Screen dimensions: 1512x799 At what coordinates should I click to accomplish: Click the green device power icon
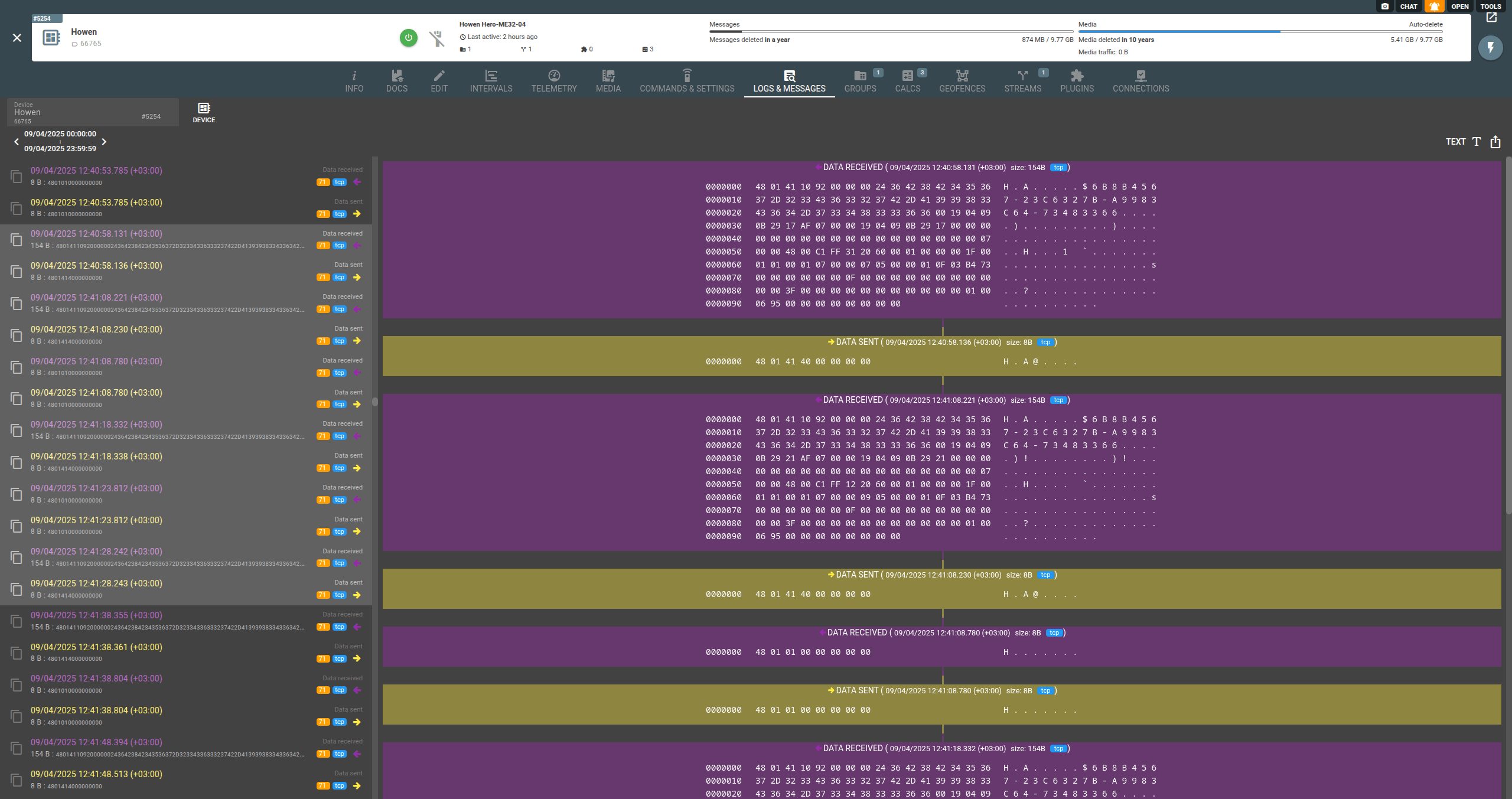(408, 38)
